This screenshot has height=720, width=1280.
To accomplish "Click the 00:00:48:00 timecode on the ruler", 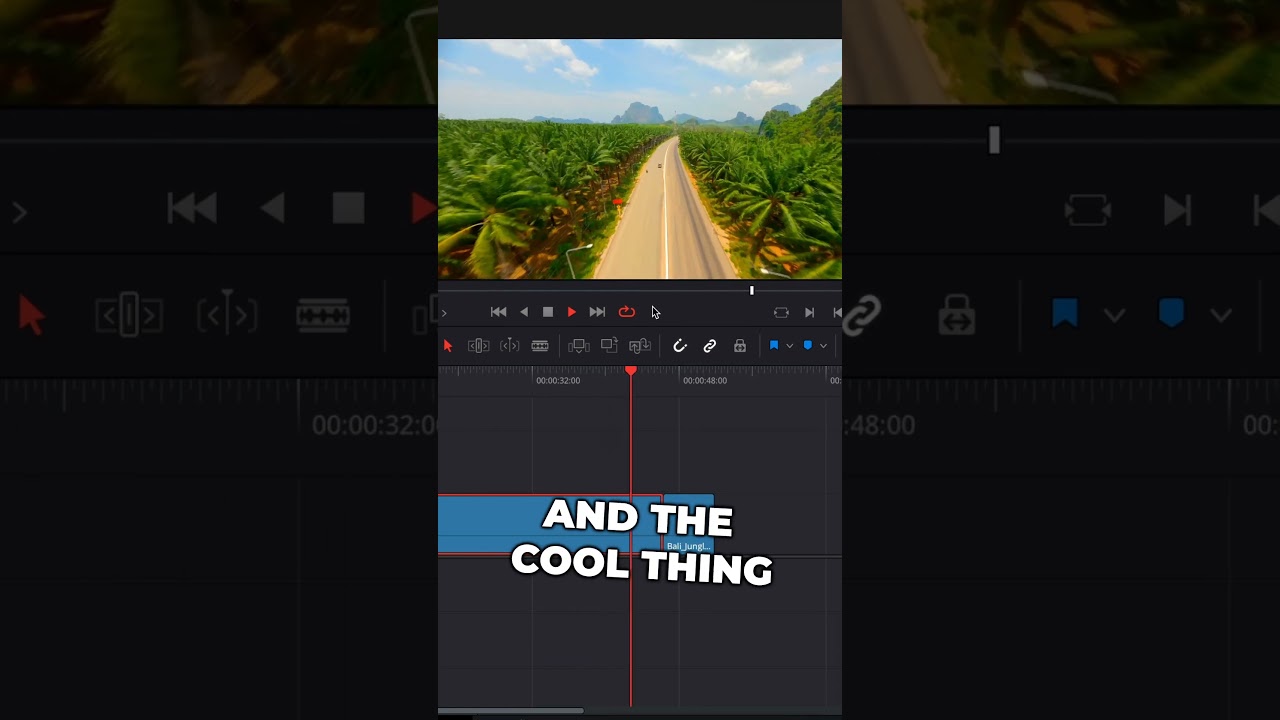I will tap(705, 381).
